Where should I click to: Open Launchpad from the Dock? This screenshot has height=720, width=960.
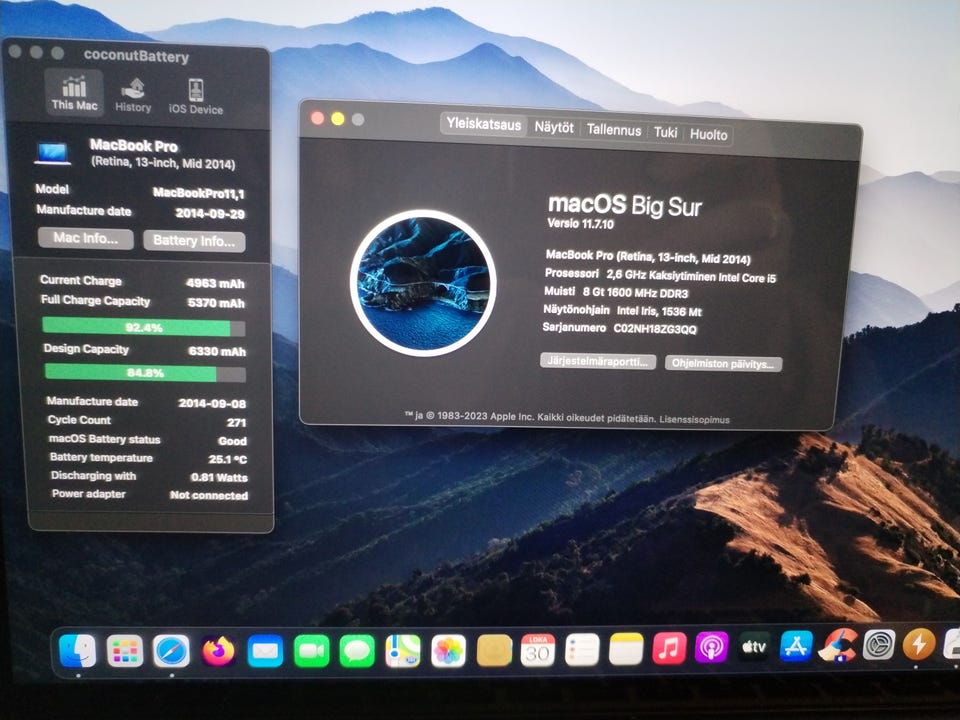tap(124, 650)
